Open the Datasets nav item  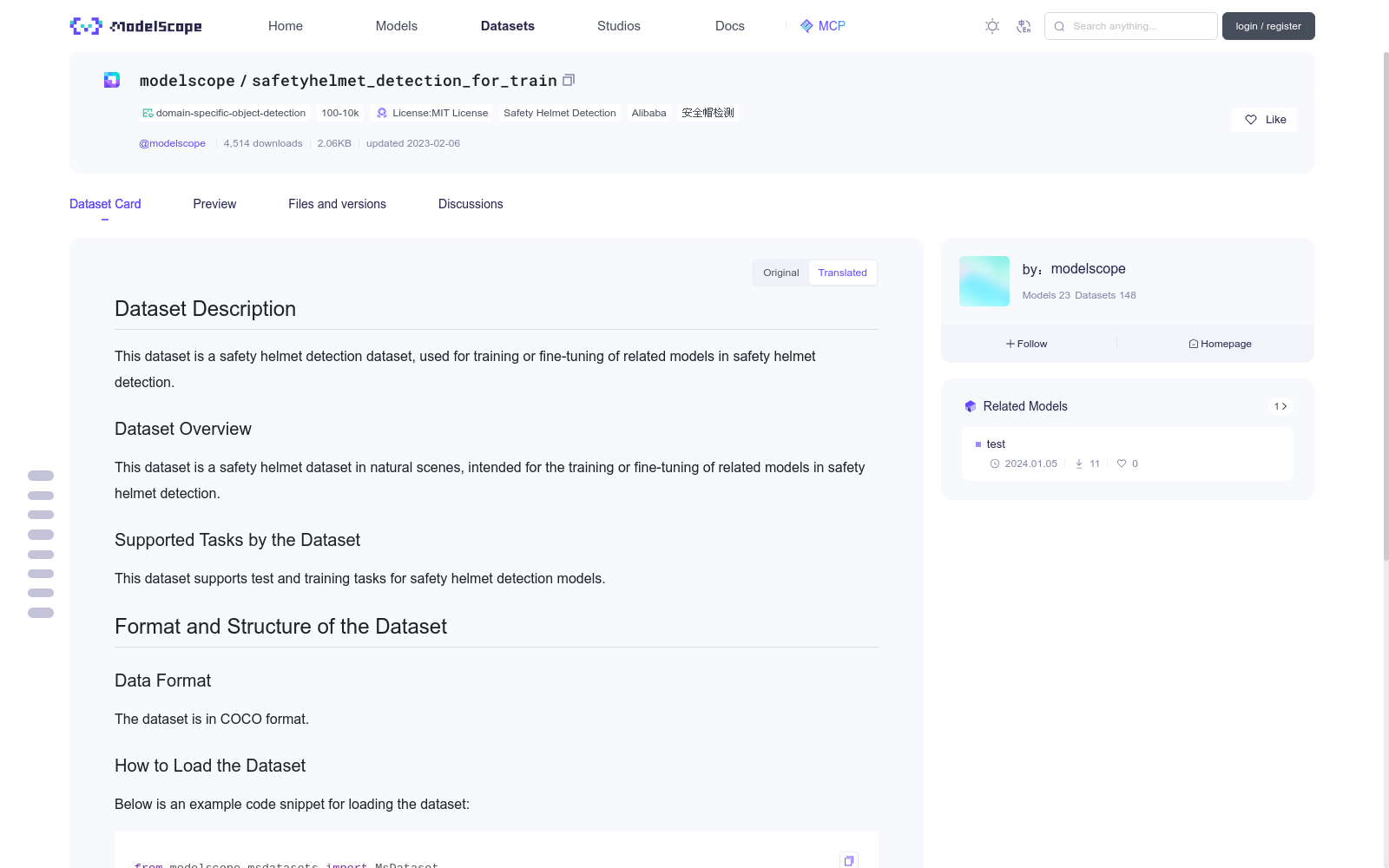point(508,26)
